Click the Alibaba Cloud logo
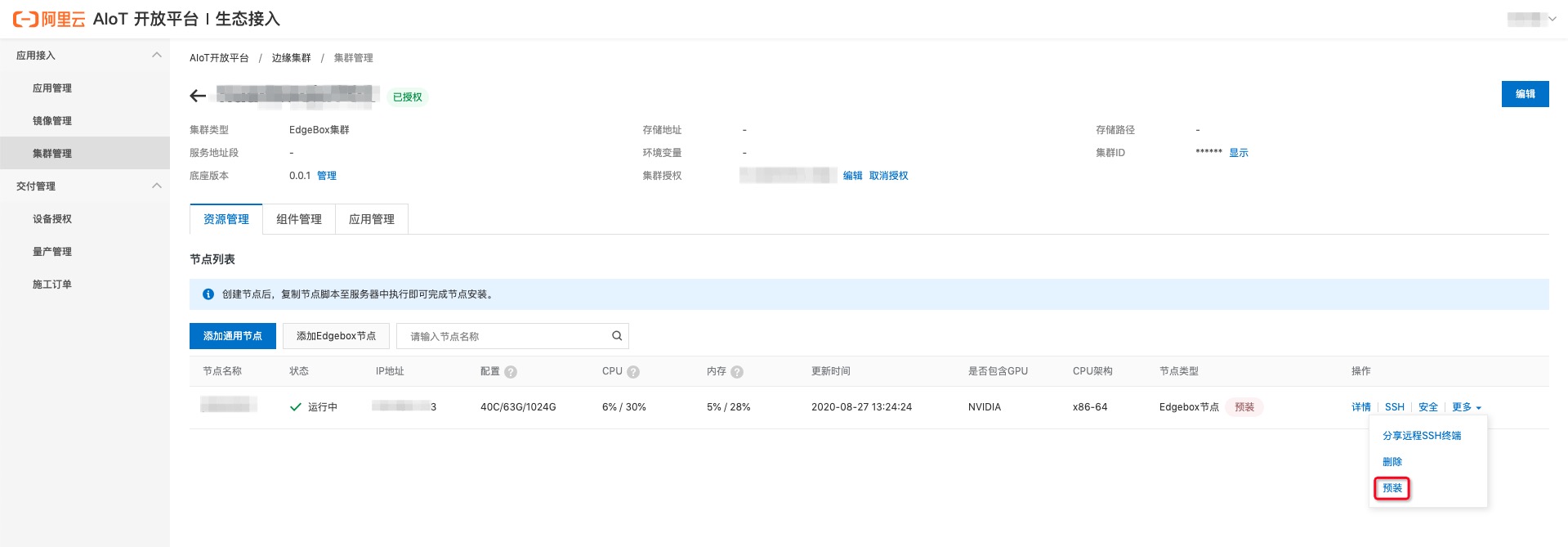 (49, 19)
